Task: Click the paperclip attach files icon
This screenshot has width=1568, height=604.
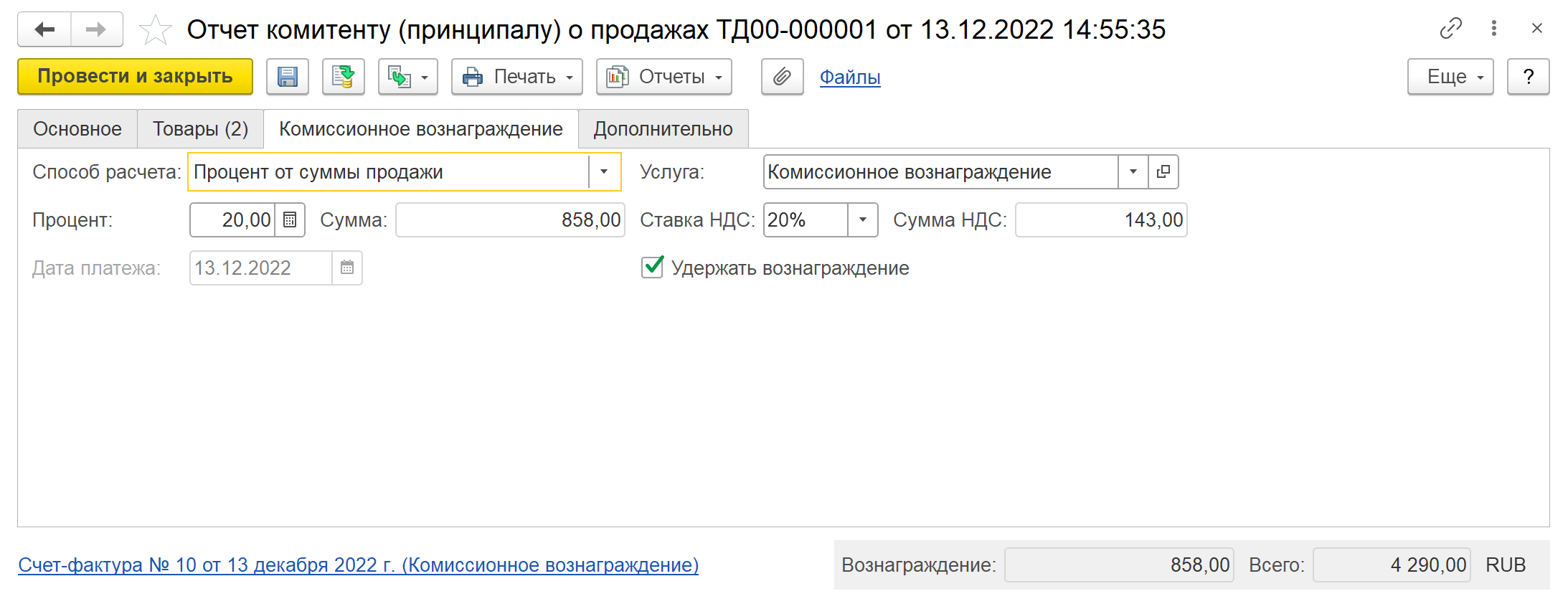Action: click(782, 77)
